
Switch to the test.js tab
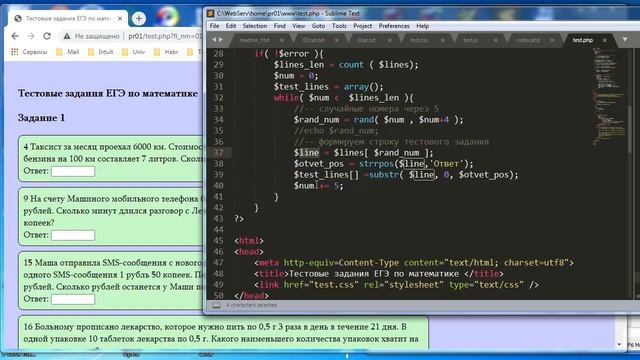coord(470,40)
